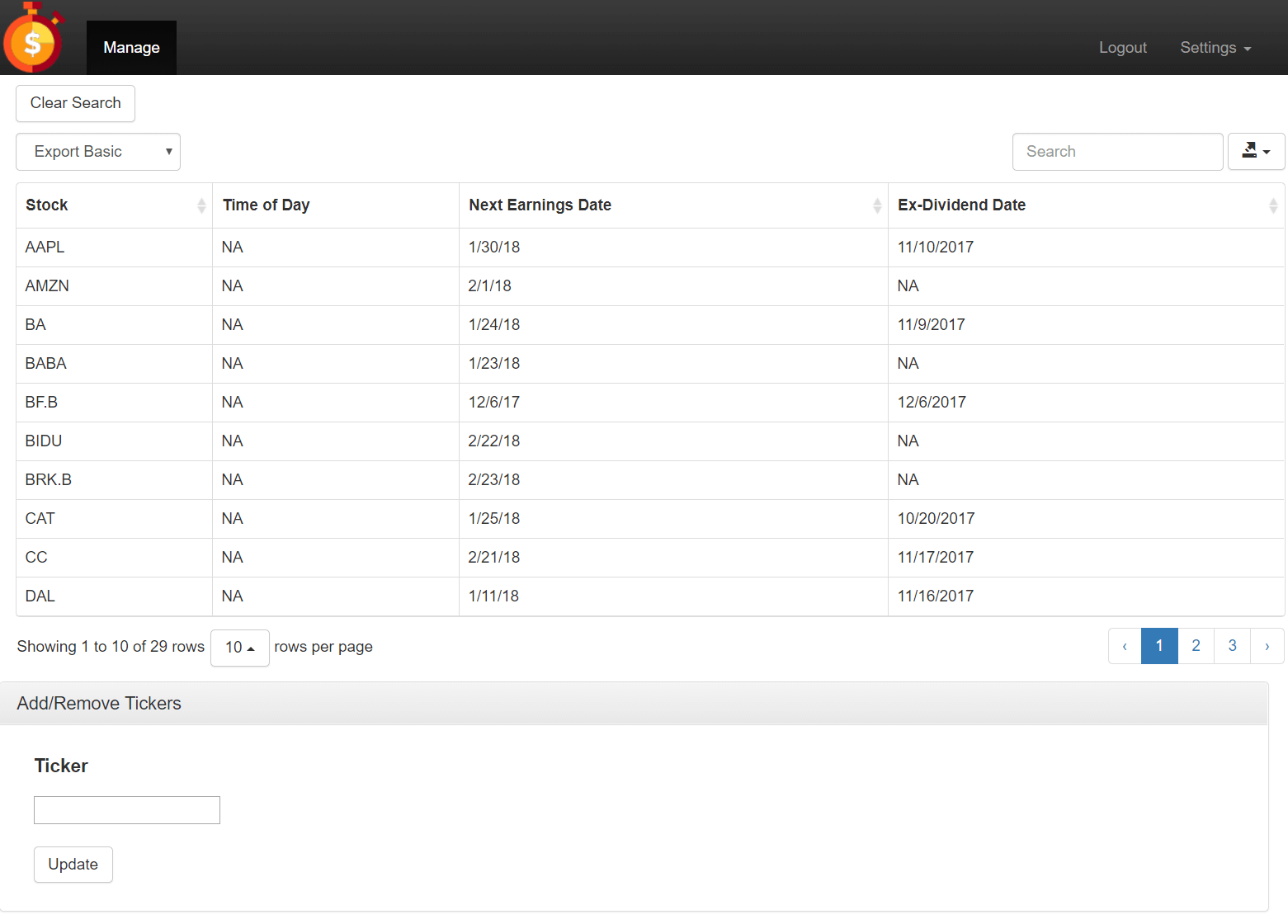Image resolution: width=1288 pixels, height=924 pixels.
Task: Click earnings date 1/25/18
Action: [494, 519]
